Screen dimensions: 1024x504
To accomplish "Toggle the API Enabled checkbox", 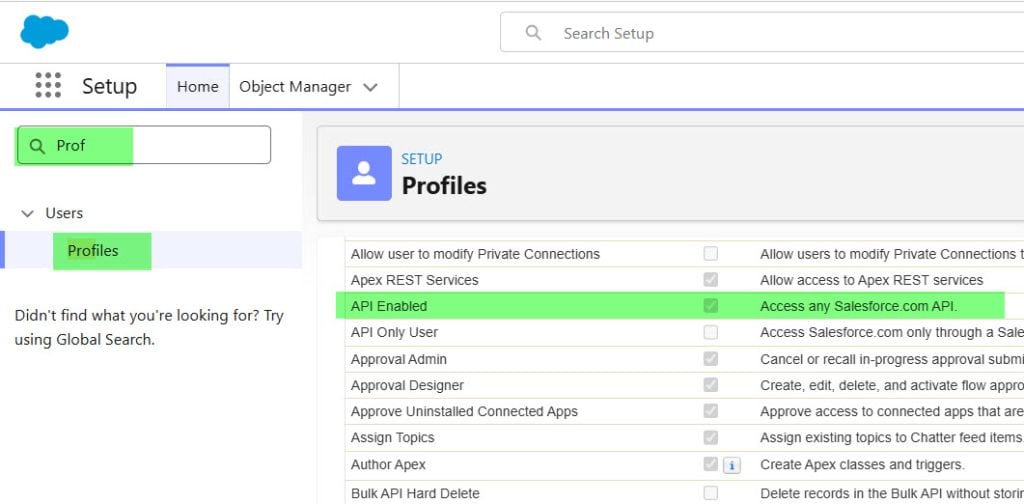I will click(x=711, y=306).
